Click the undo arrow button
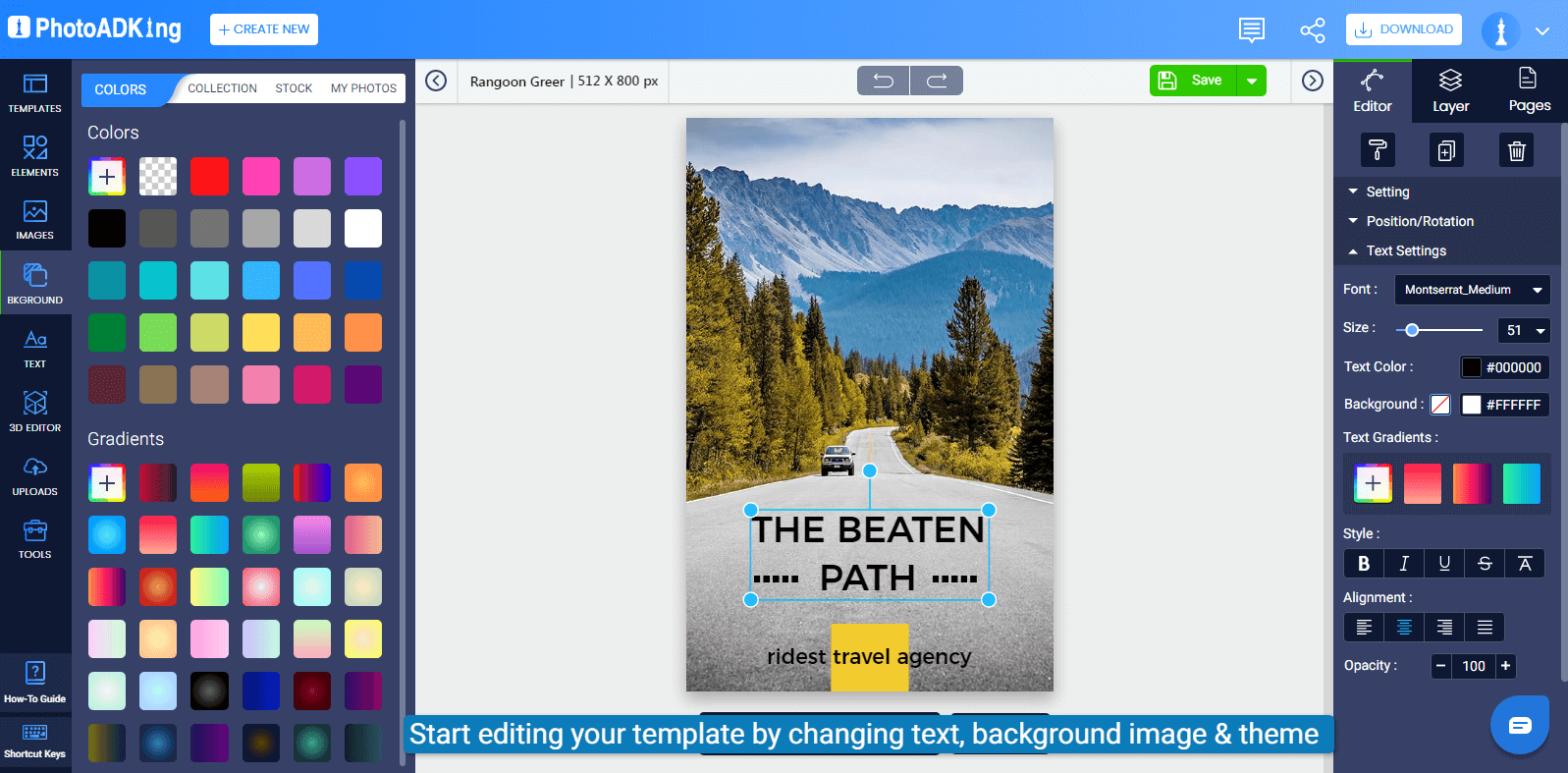Screen dimensions: 1568x773 [x=883, y=81]
